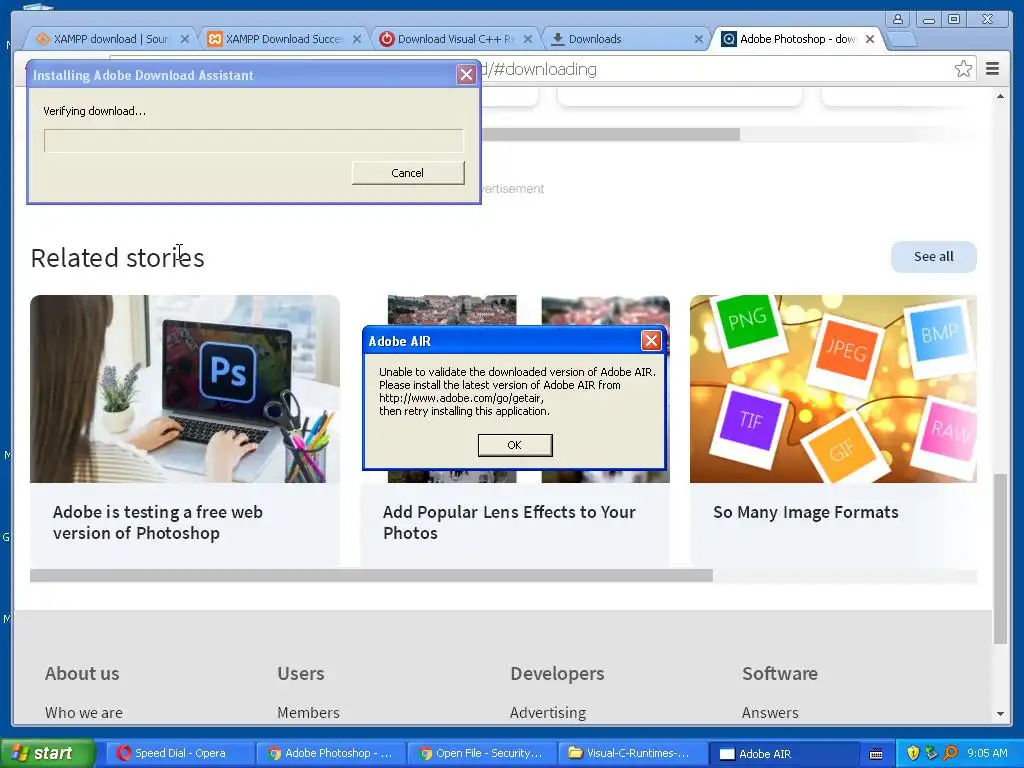1024x768 pixels.
Task: Click the upper carousel horizontal scrollbar
Action: pos(611,134)
